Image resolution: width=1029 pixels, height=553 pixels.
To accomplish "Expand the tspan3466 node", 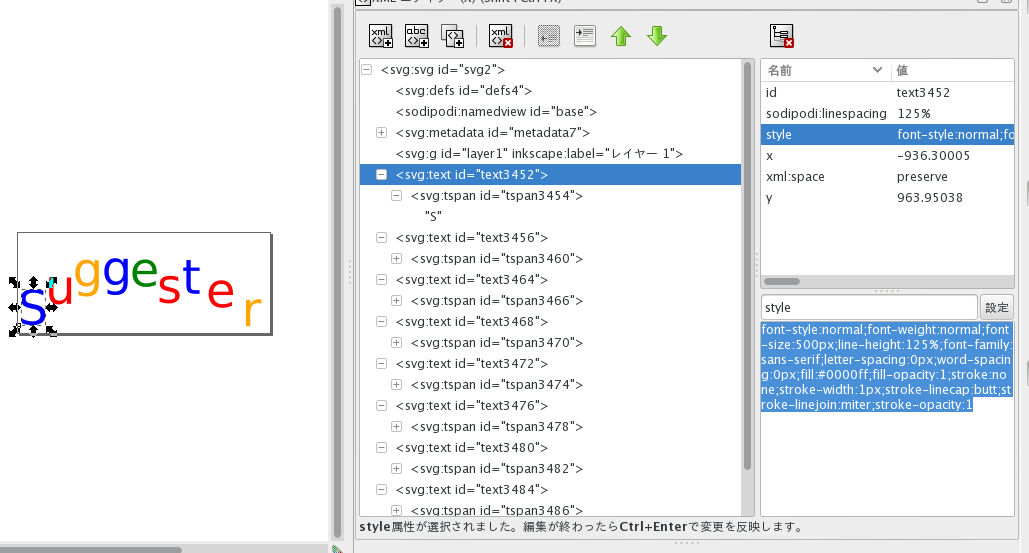I will click(x=396, y=300).
